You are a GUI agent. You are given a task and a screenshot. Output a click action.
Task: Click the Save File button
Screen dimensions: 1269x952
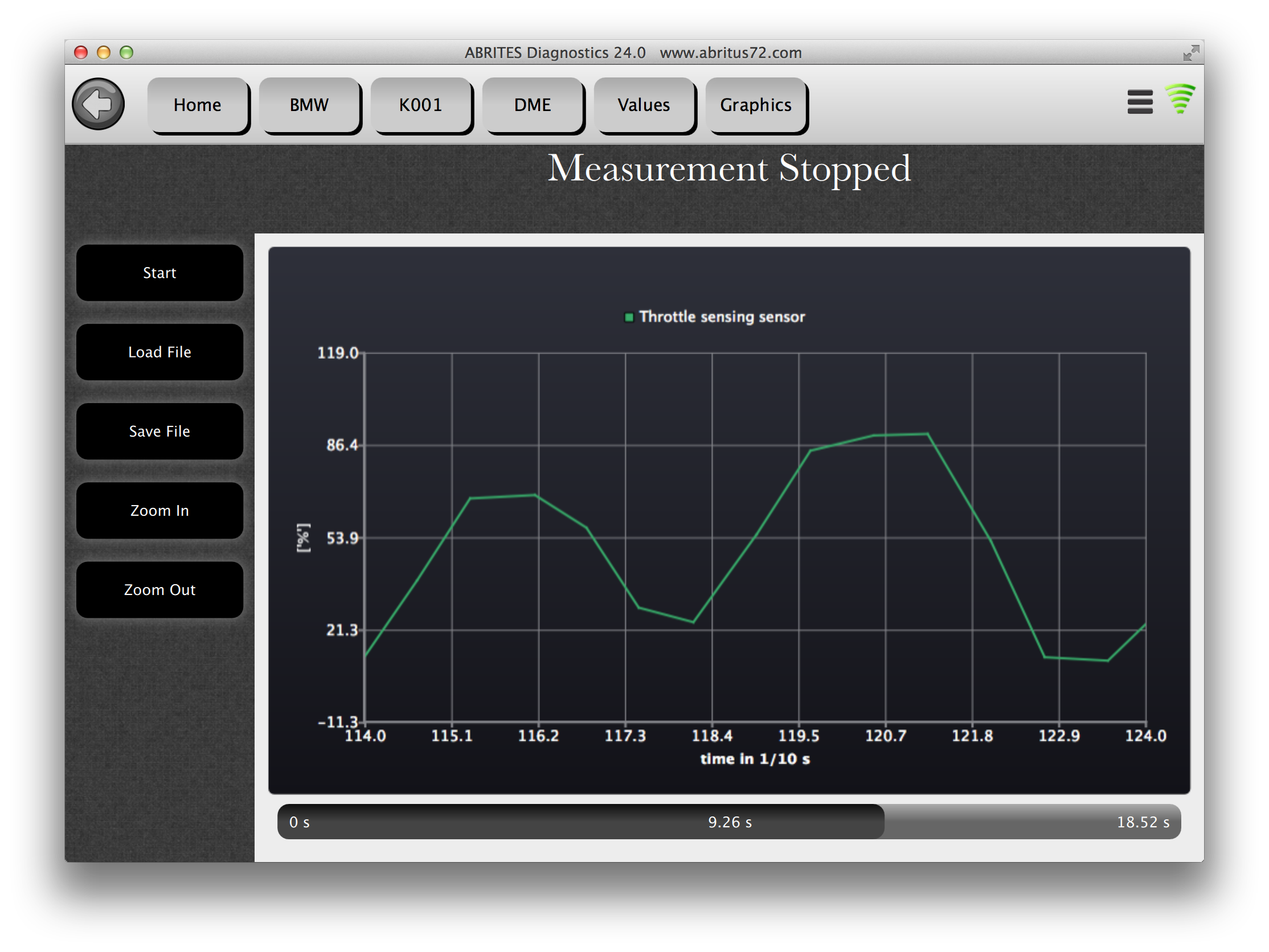click(x=159, y=431)
